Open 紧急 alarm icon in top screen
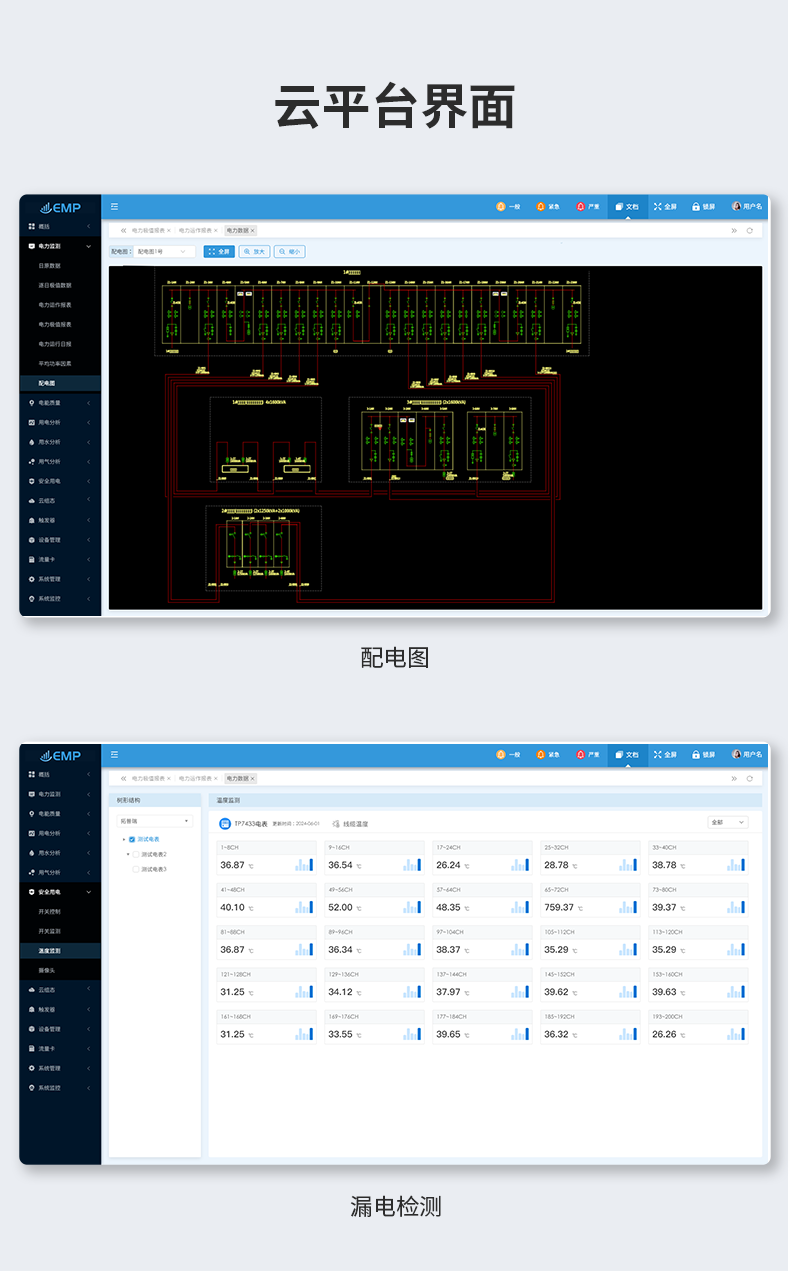 click(x=540, y=206)
